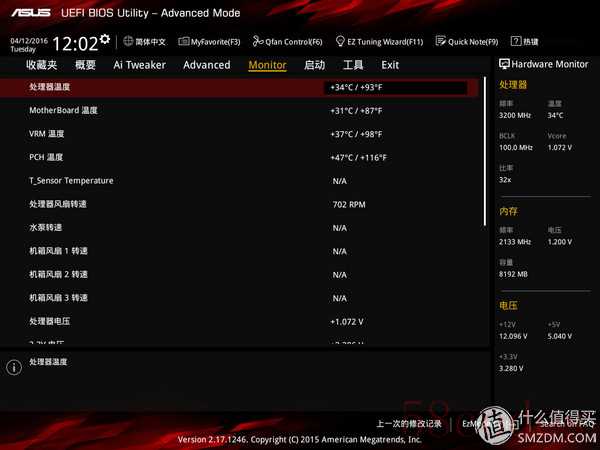
Task: Select 水泵转速 row
Action: pyautogui.click(x=239, y=228)
